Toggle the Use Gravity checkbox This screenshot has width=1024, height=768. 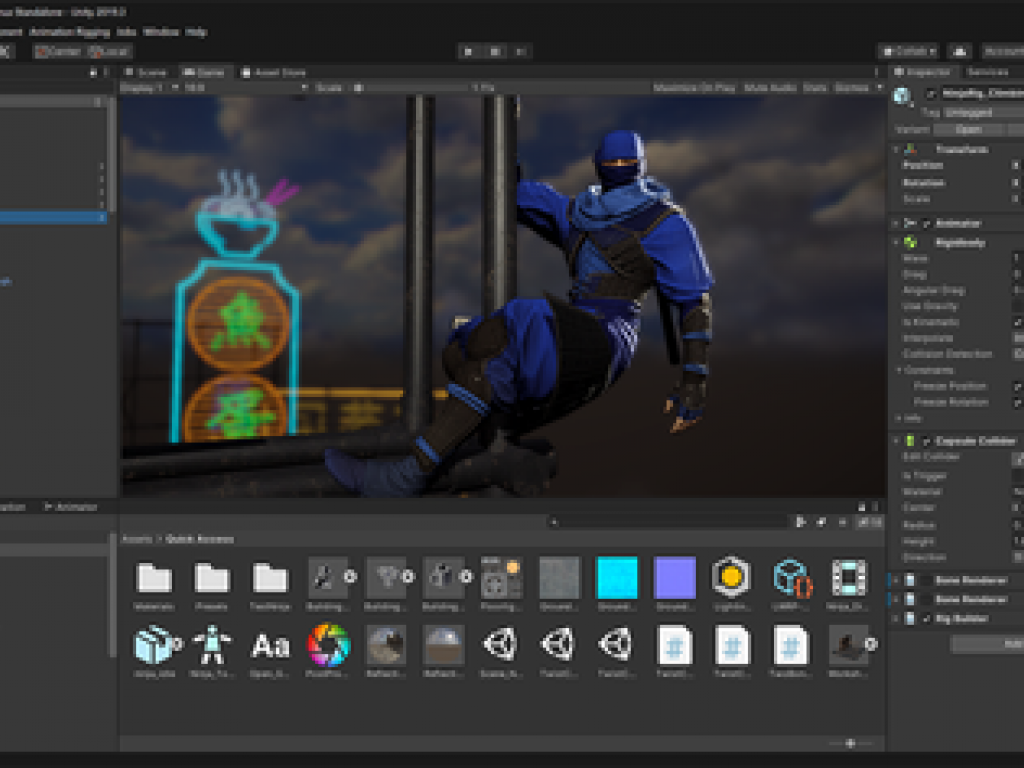pos(1017,306)
